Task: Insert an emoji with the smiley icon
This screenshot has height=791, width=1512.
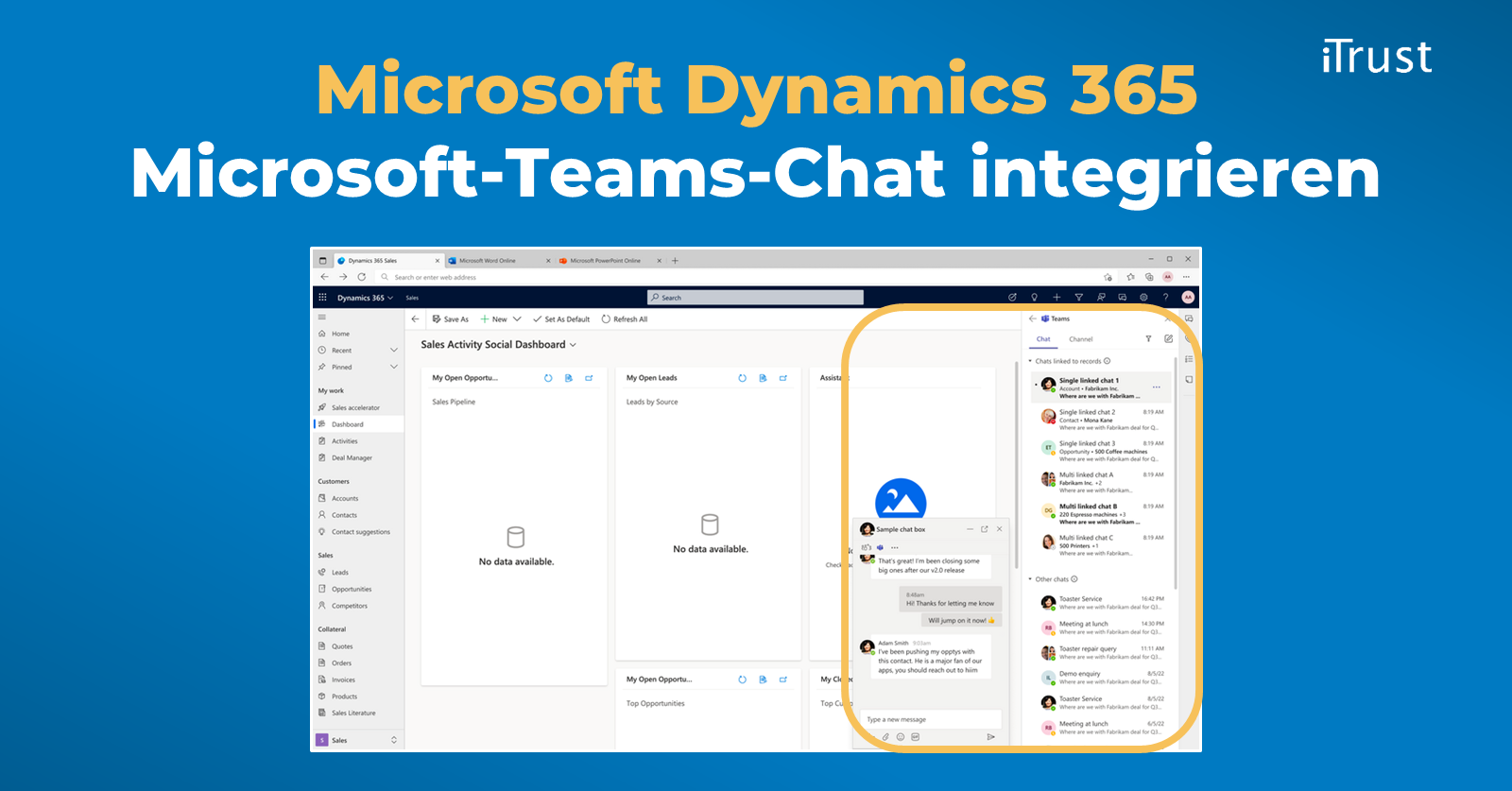Action: tap(901, 737)
